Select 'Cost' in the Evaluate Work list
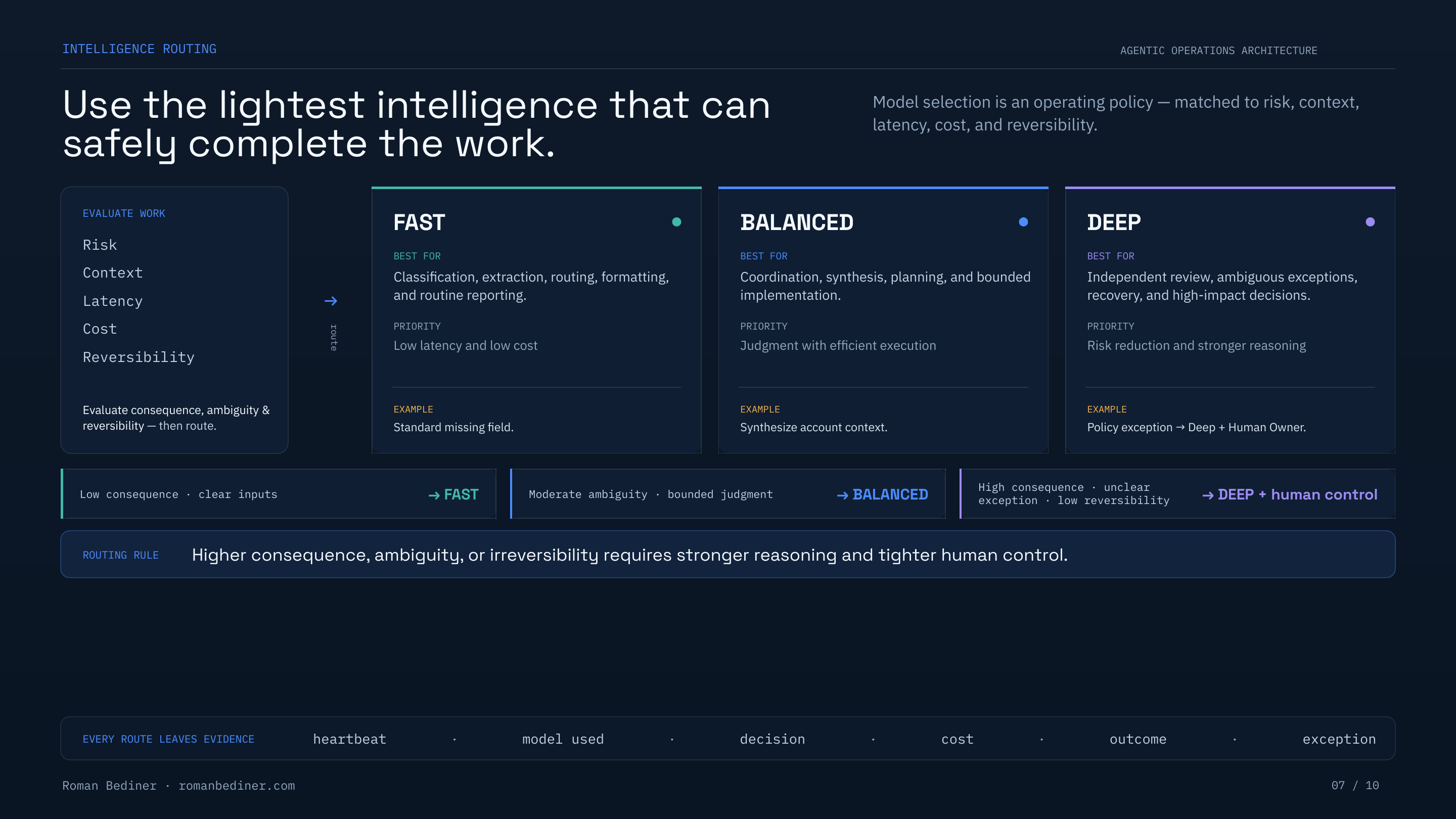1456x819 pixels. (100, 329)
